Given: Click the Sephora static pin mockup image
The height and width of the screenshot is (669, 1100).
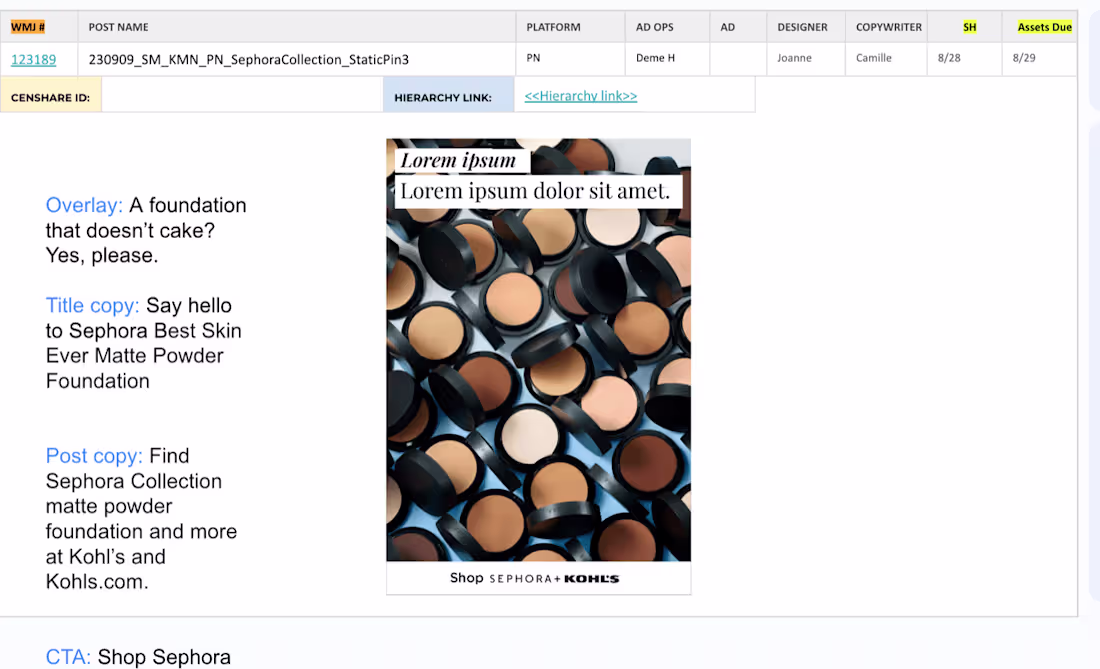Looking at the screenshot, I should [538, 360].
